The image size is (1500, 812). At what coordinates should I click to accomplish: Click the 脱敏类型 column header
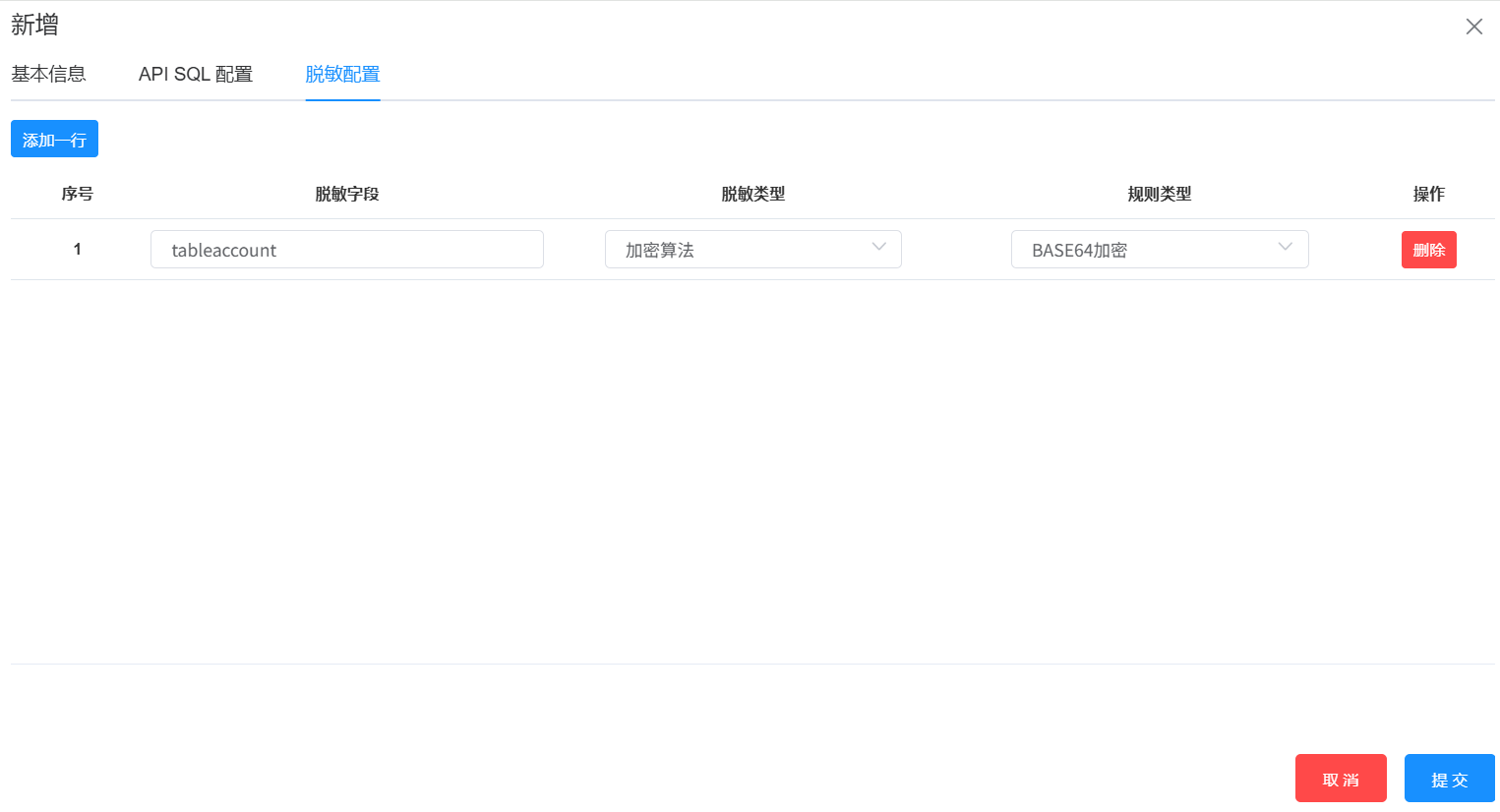click(752, 194)
